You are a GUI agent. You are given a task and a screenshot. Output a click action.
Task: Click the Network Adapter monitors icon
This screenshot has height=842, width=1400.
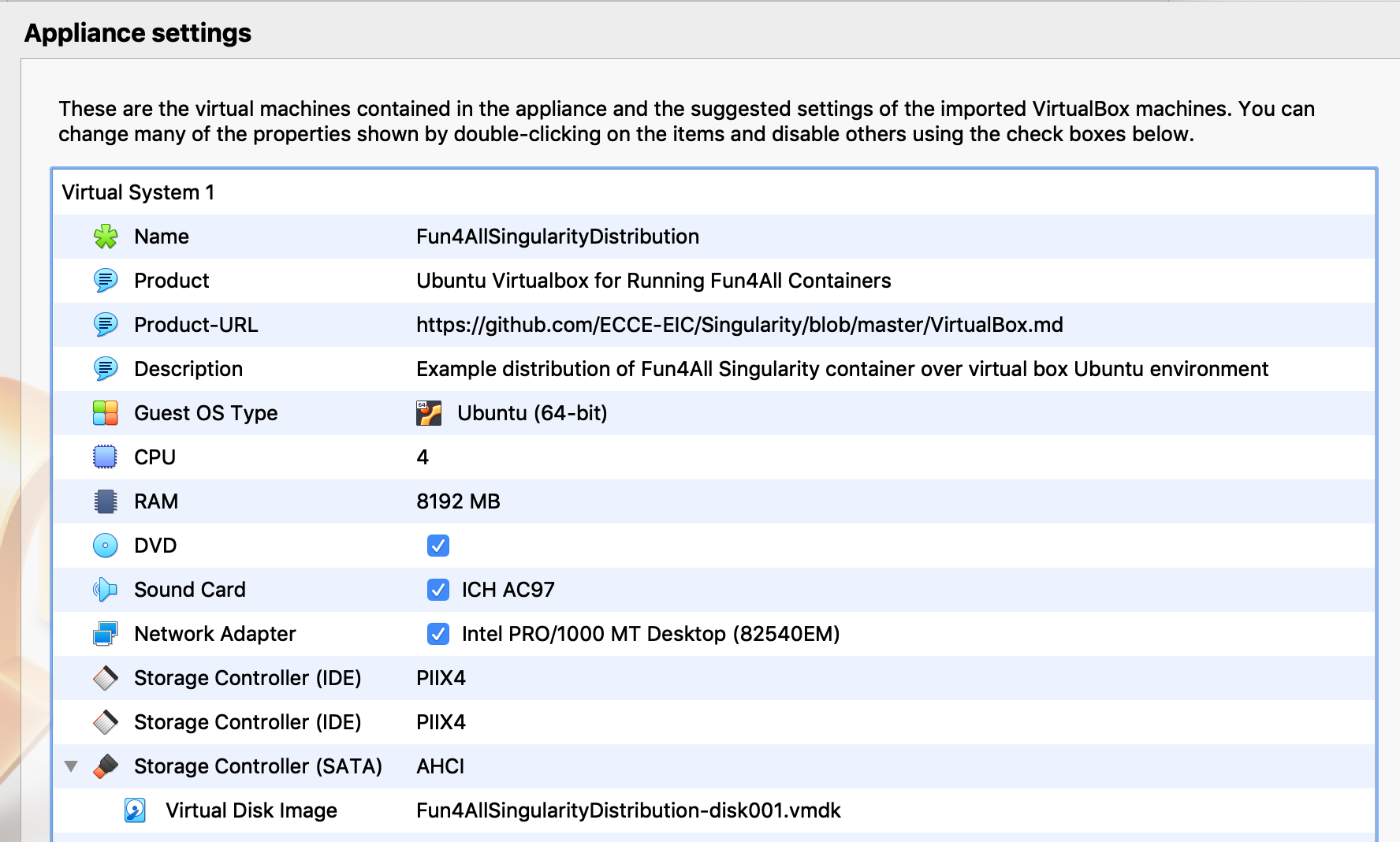105,634
